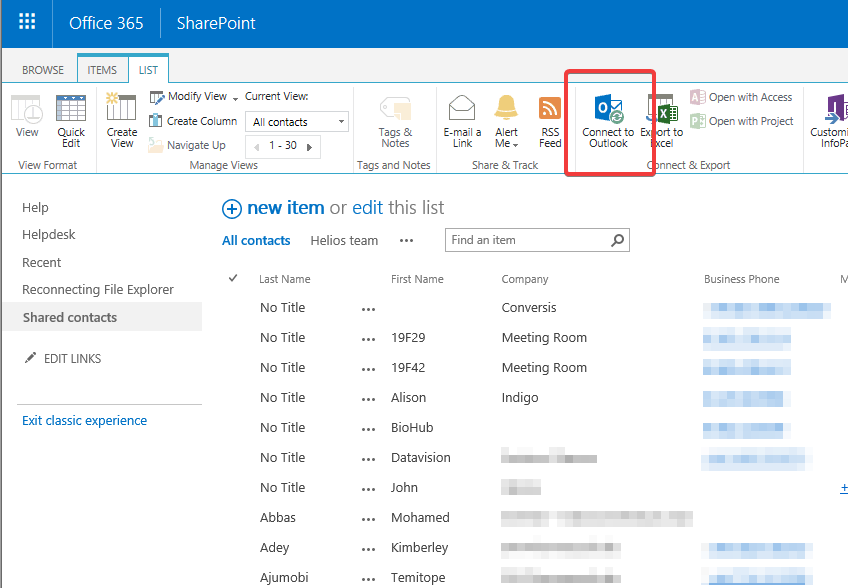Open Reconnecting File Explorer link

tap(98, 289)
